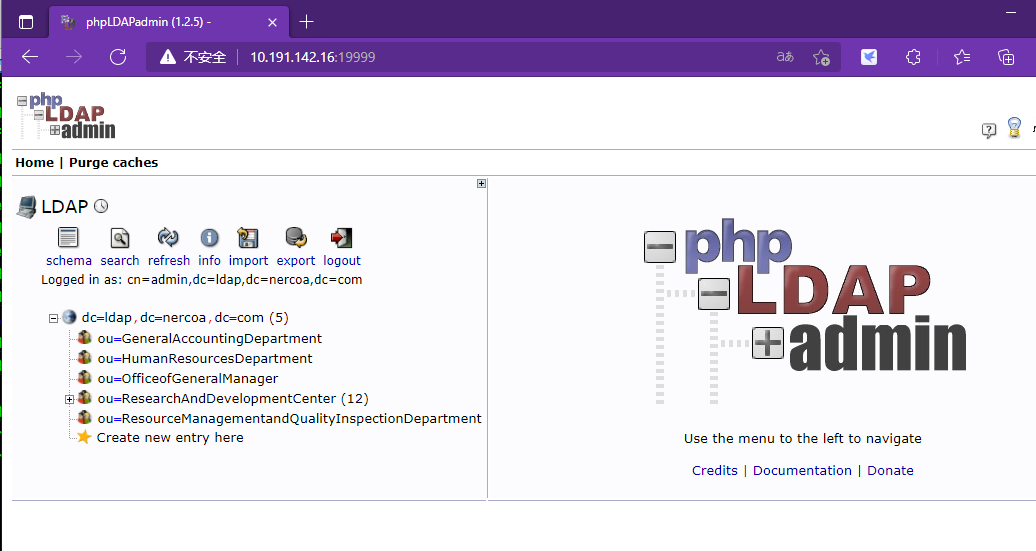Open the help question mark icon

click(988, 130)
